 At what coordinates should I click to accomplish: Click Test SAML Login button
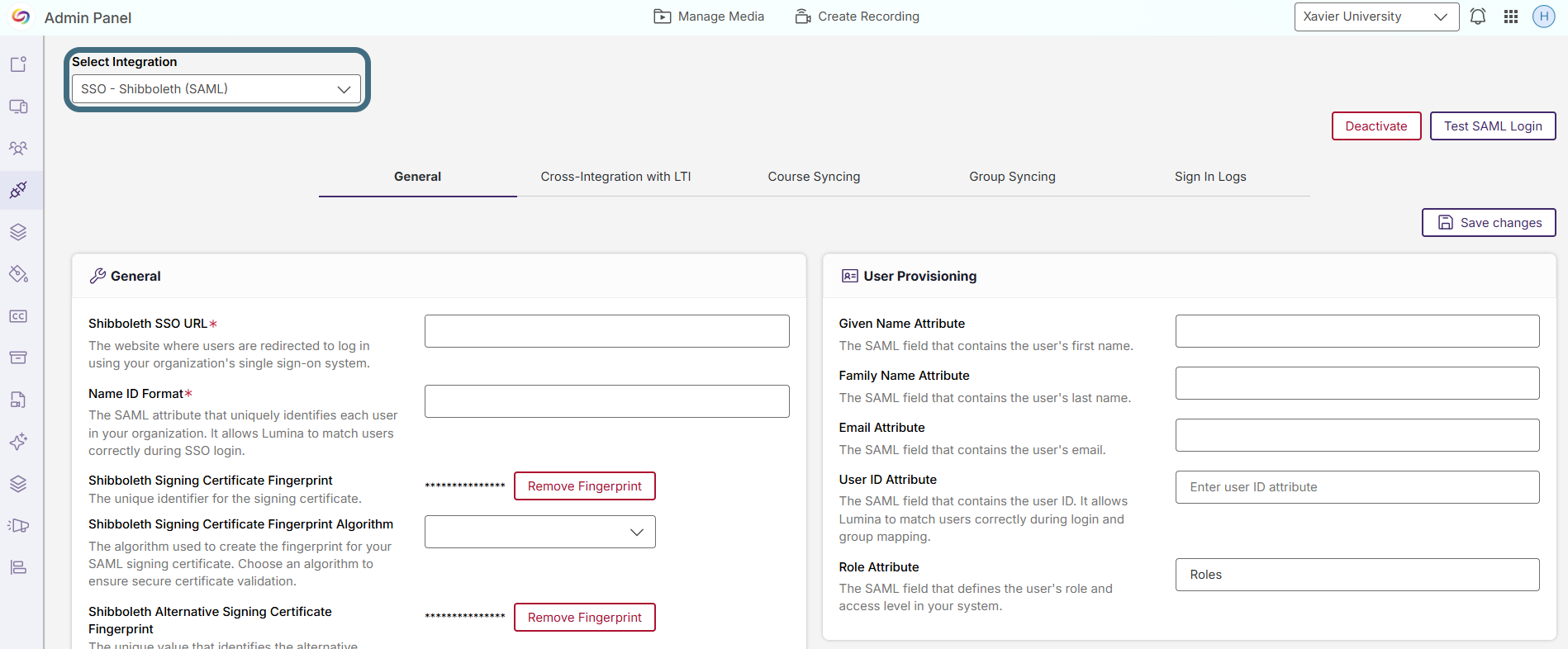tap(1493, 126)
